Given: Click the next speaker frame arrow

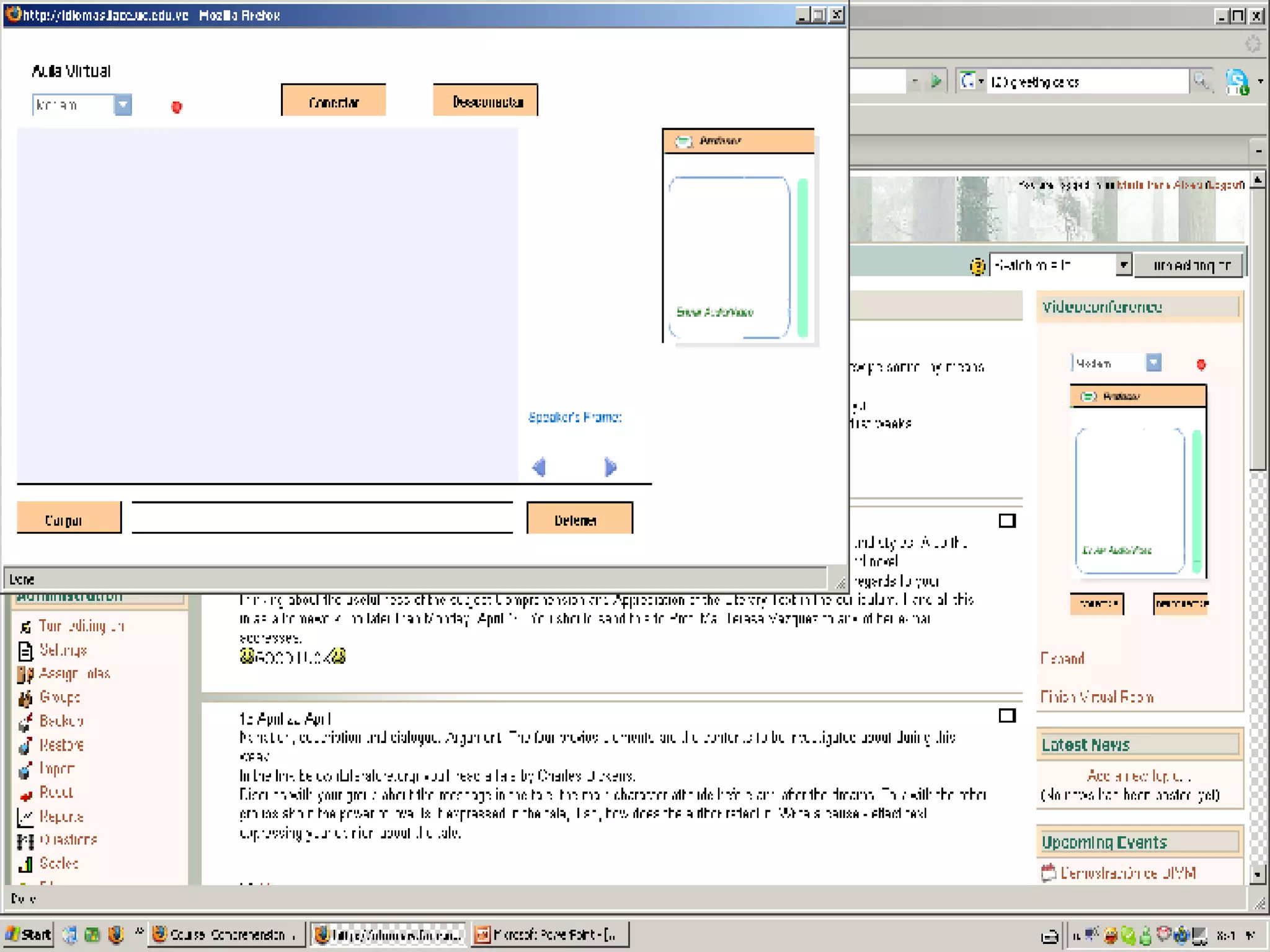Looking at the screenshot, I should click(x=610, y=467).
